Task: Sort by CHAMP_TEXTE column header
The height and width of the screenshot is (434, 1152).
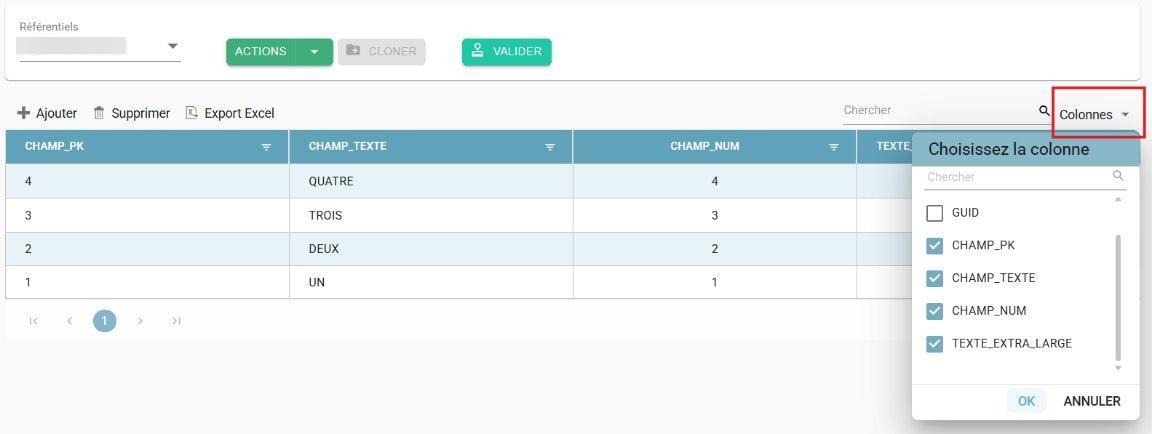Action: point(348,146)
